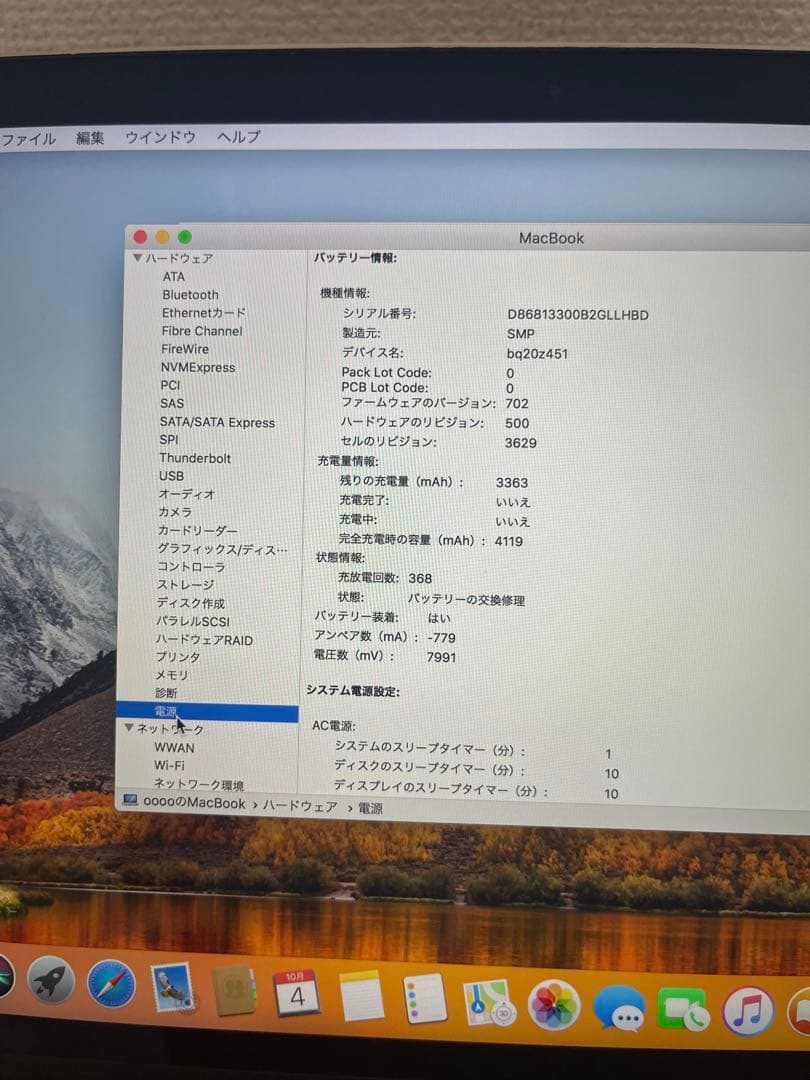Open yellow Notes icon in Dock
Screen dimensions: 810x1080
[x=362, y=996]
